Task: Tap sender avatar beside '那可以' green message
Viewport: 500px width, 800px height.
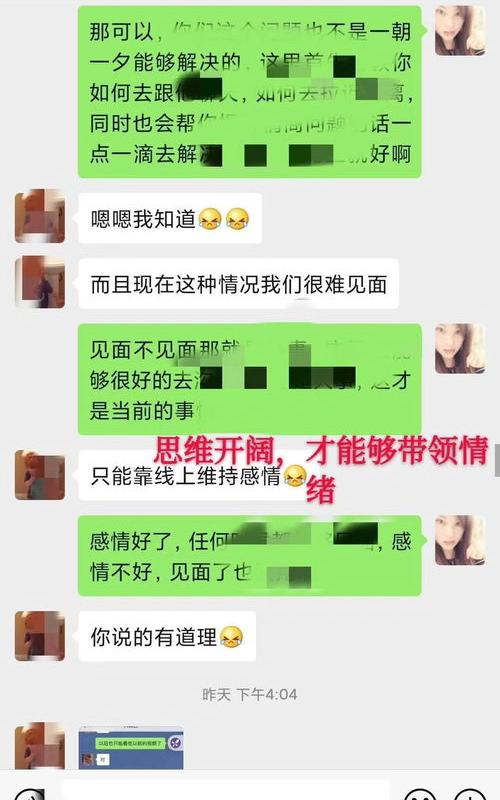Action: (x=460, y=30)
